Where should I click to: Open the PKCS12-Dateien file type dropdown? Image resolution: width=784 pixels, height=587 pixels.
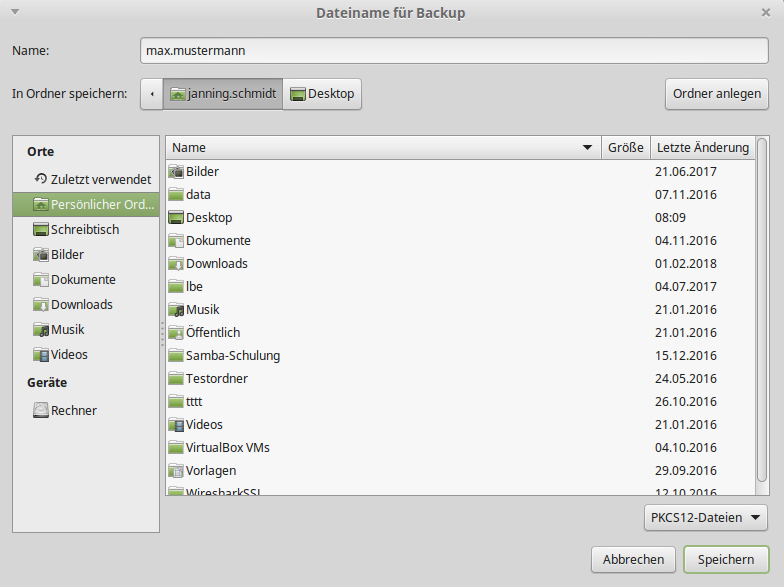coord(706,517)
